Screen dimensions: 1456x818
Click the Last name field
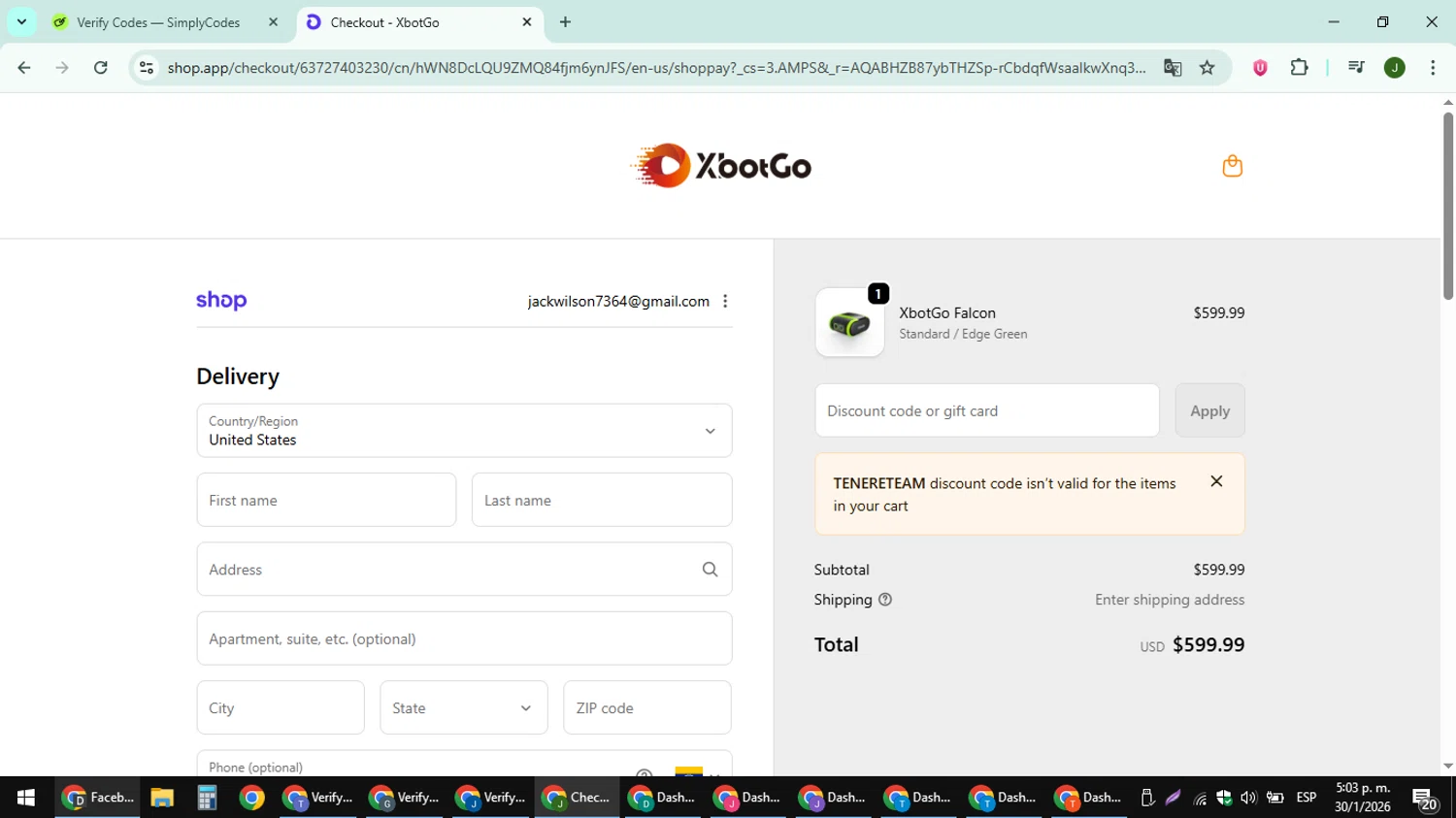[x=602, y=501]
